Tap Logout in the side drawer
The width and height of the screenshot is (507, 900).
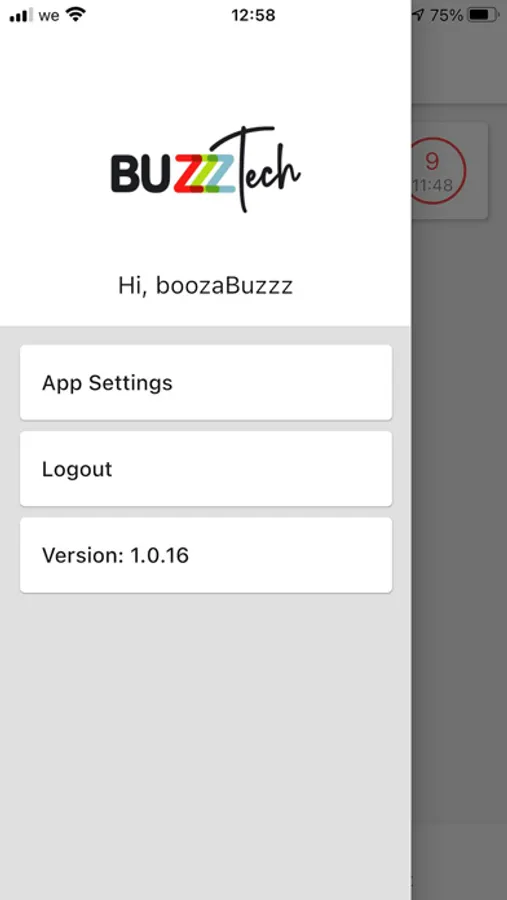(206, 469)
